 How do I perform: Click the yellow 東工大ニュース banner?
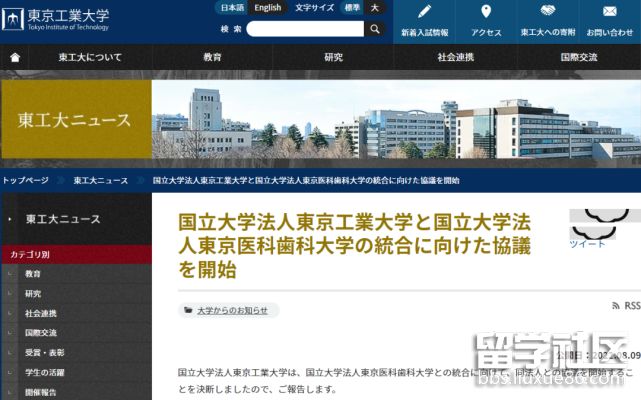[x=76, y=119]
